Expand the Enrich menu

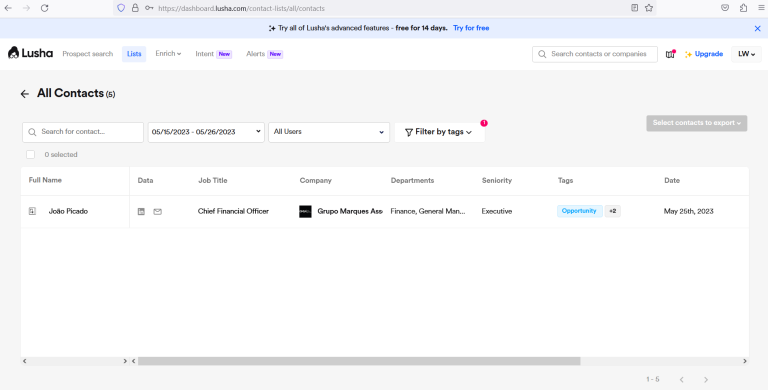(x=168, y=53)
